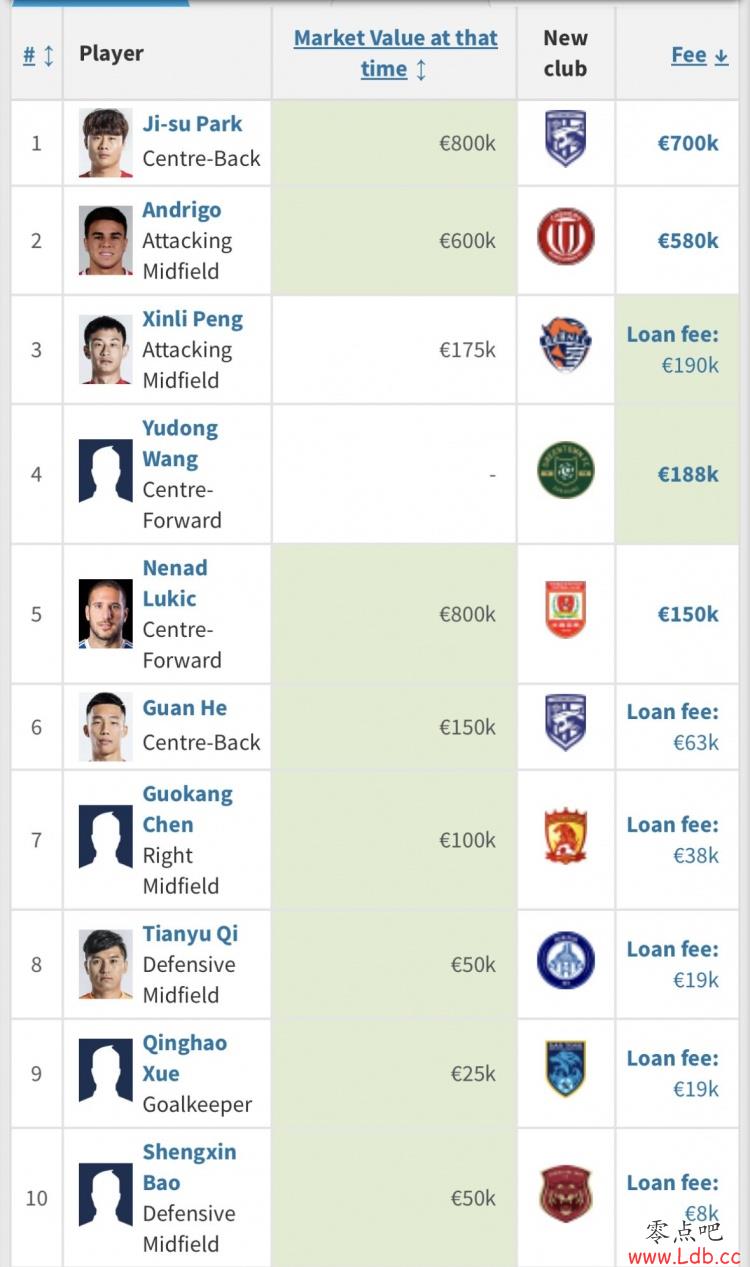750x1267 pixels.
Task: Open the Guan He name link
Action: [x=185, y=708]
